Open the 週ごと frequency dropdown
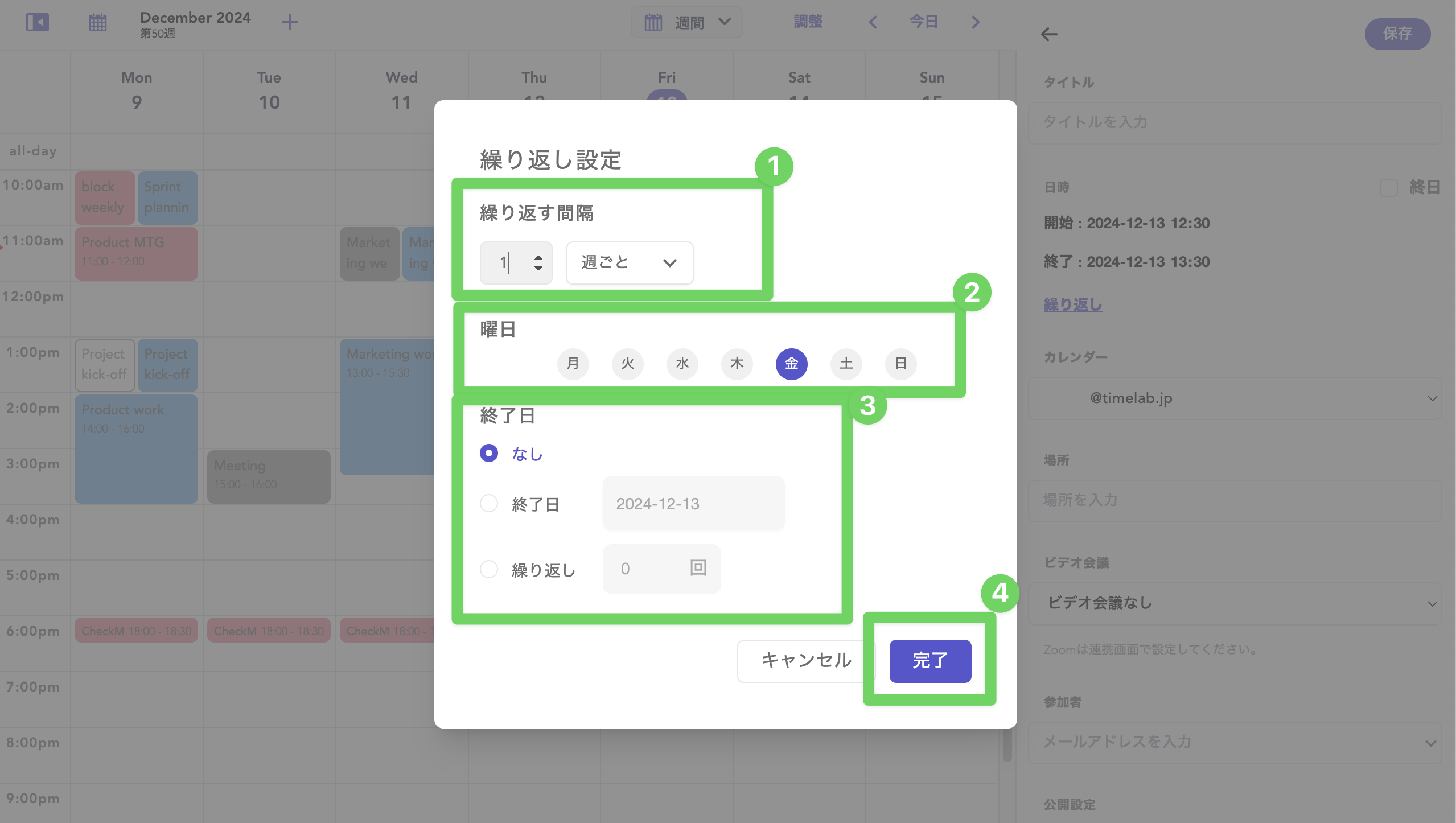 630,262
